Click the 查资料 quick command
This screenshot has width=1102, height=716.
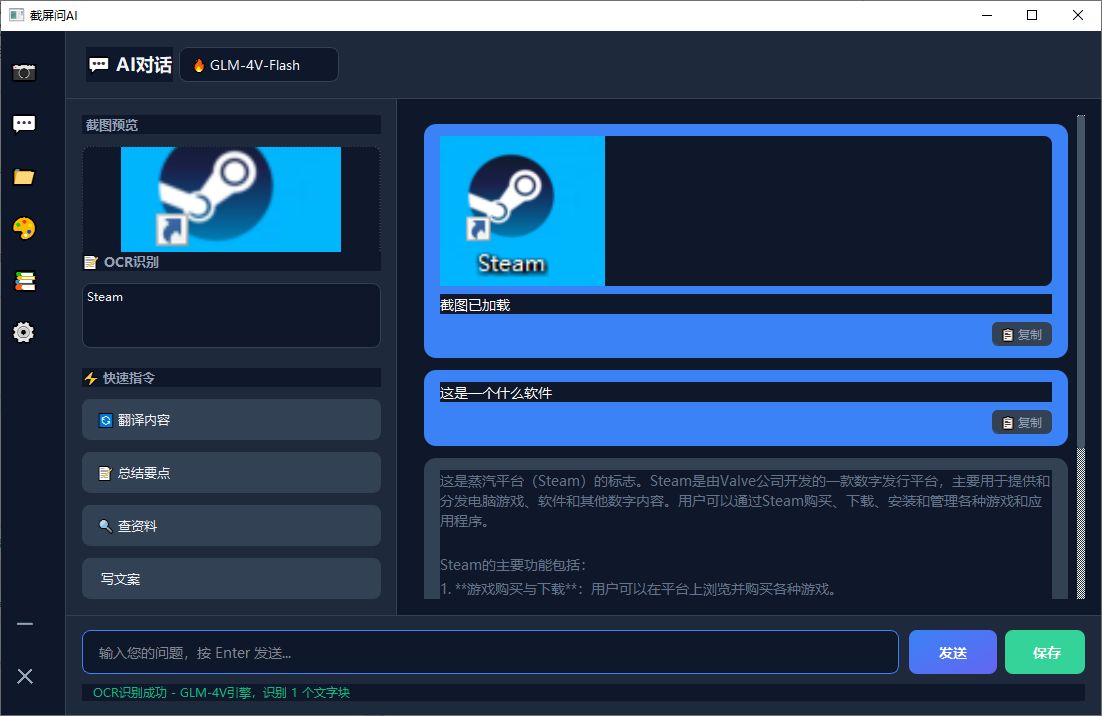[231, 526]
